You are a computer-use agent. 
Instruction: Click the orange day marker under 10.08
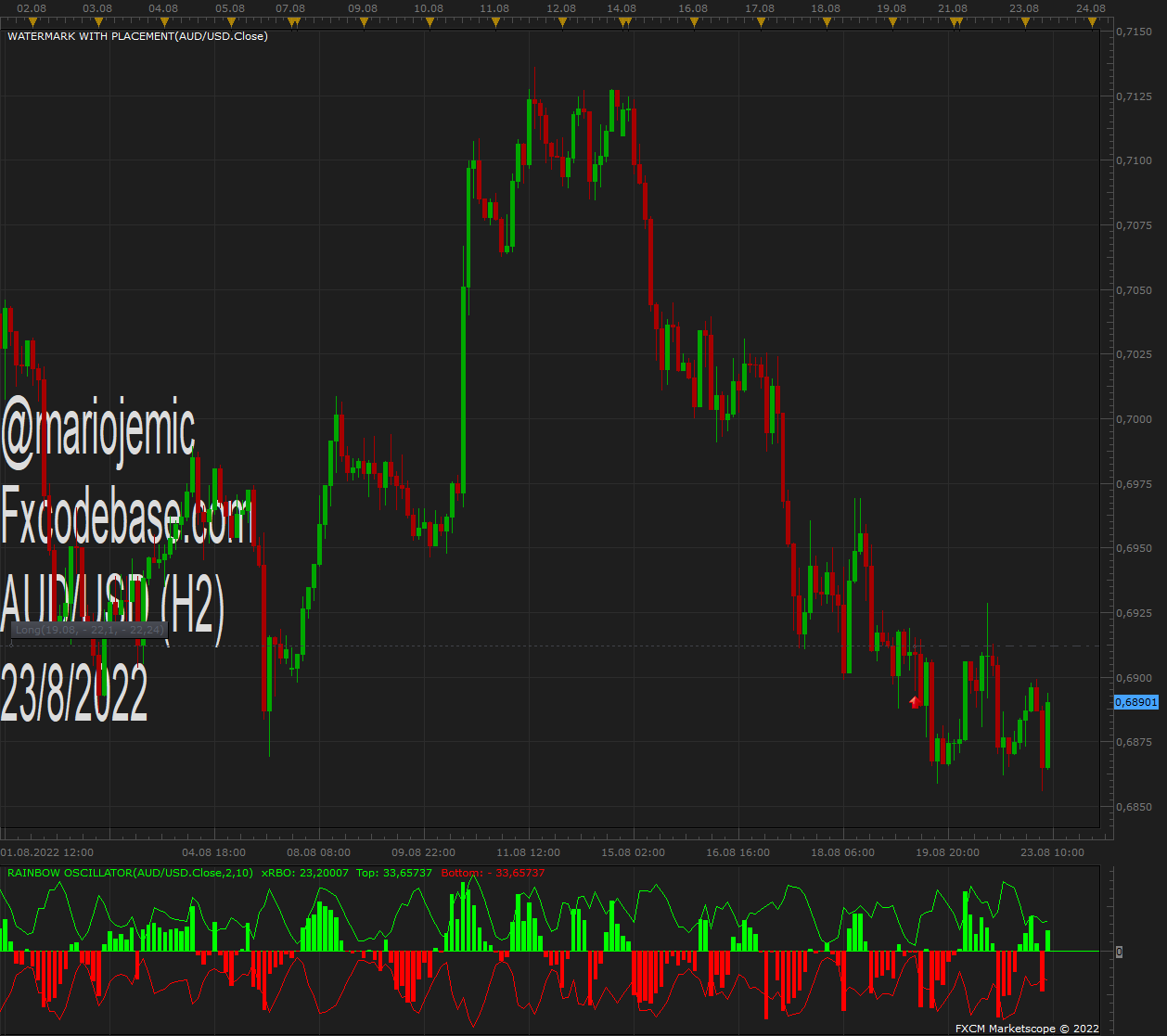[429, 21]
